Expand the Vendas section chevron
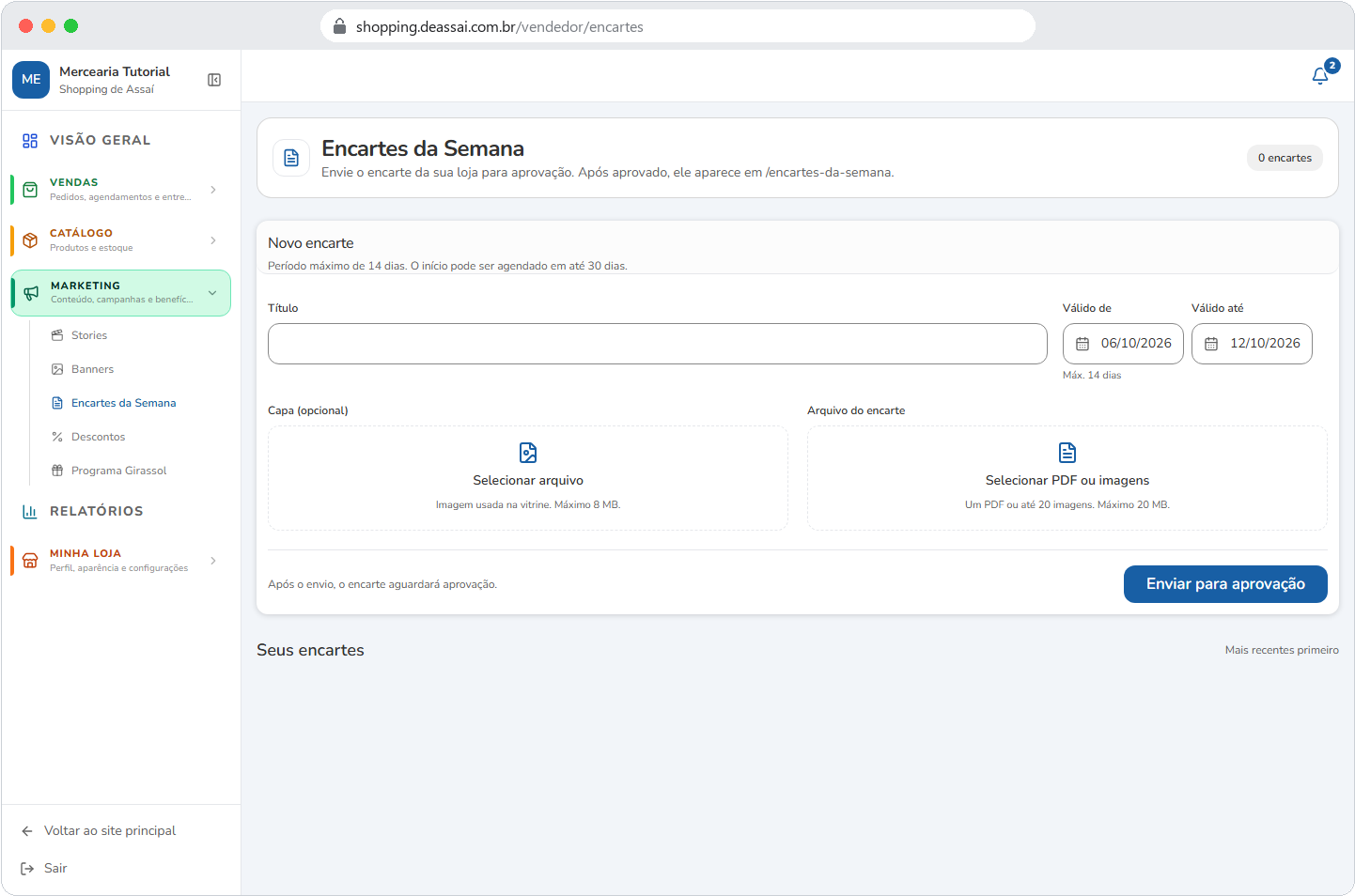The width and height of the screenshot is (1355, 896). (x=213, y=190)
